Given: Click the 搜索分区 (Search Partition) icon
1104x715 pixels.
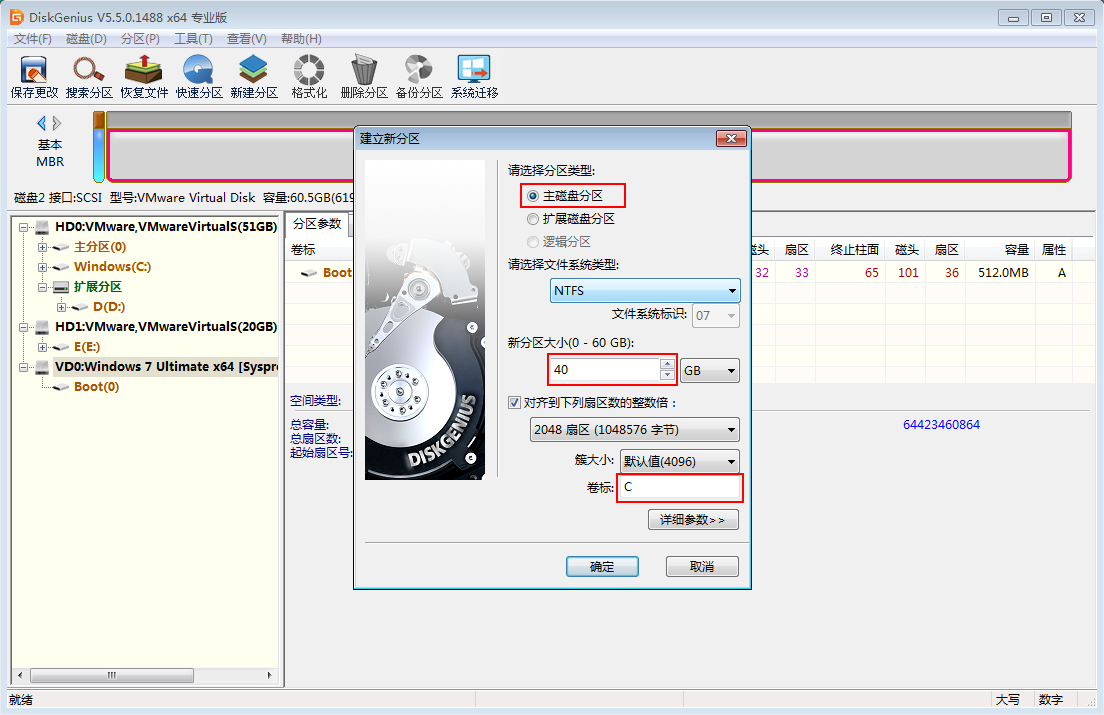Looking at the screenshot, I should tap(89, 76).
